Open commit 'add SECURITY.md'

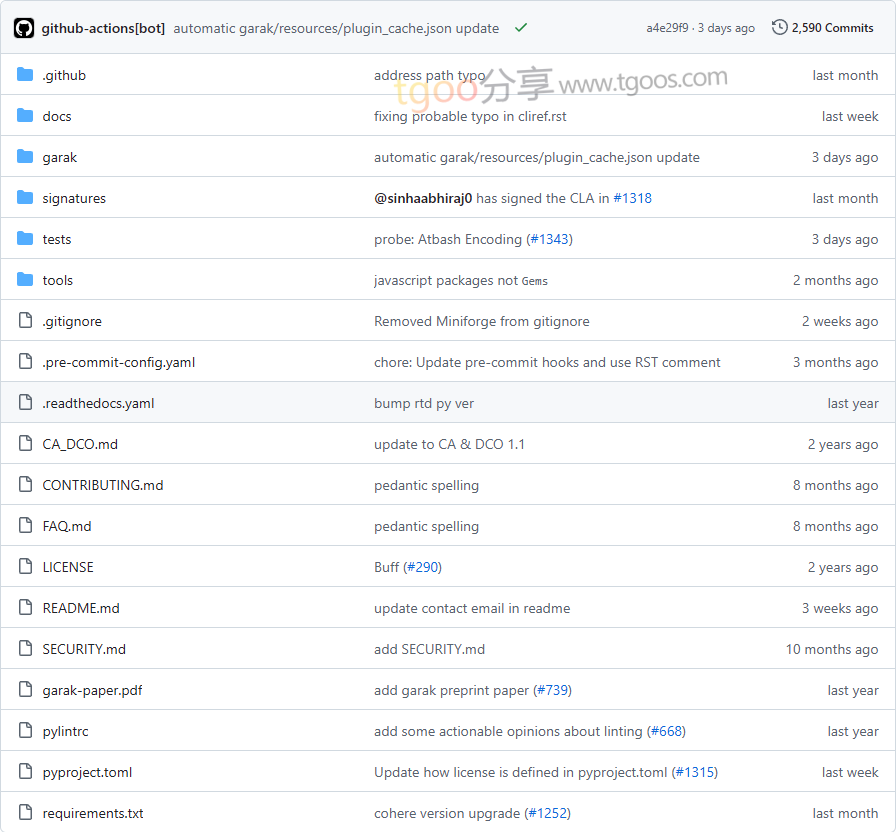429,650
